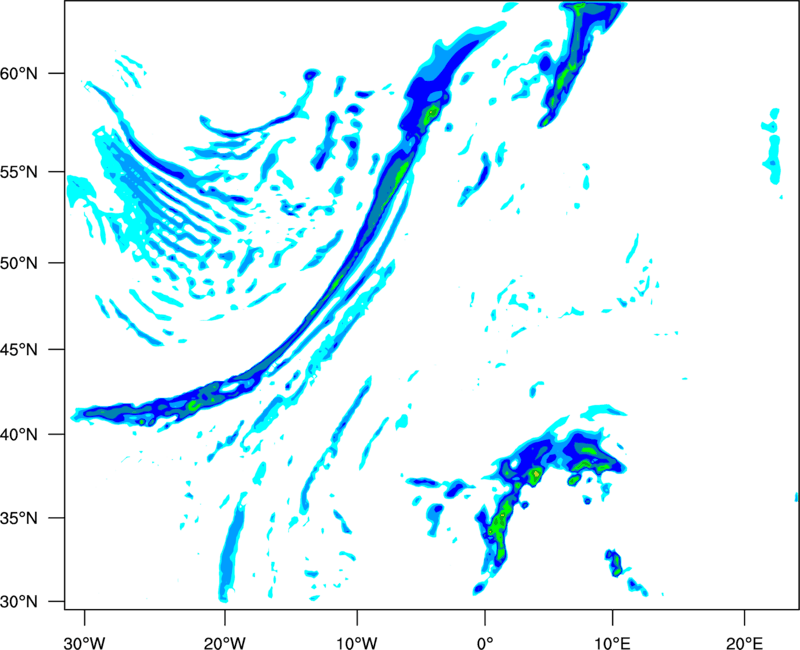Click the 10°W longitude label

tap(357, 643)
